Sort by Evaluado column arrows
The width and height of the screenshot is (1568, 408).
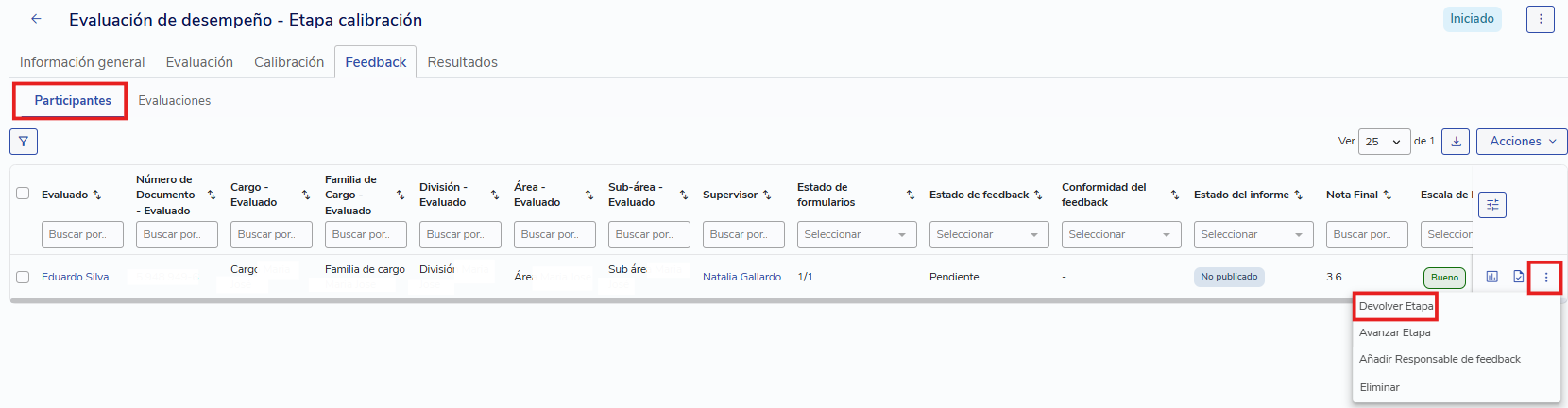click(96, 195)
